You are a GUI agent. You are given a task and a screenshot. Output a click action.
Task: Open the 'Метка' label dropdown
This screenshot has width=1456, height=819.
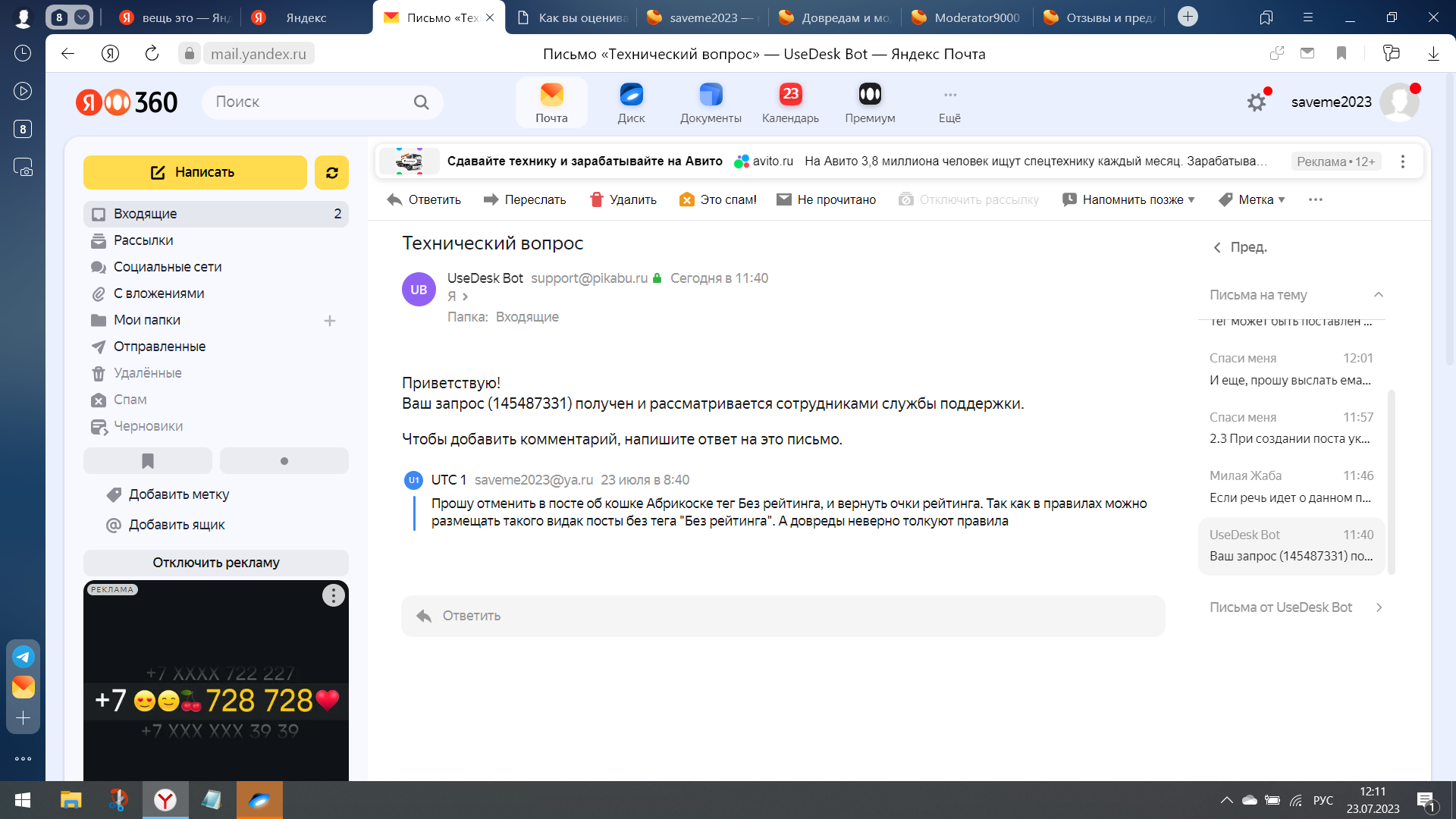pos(1252,199)
